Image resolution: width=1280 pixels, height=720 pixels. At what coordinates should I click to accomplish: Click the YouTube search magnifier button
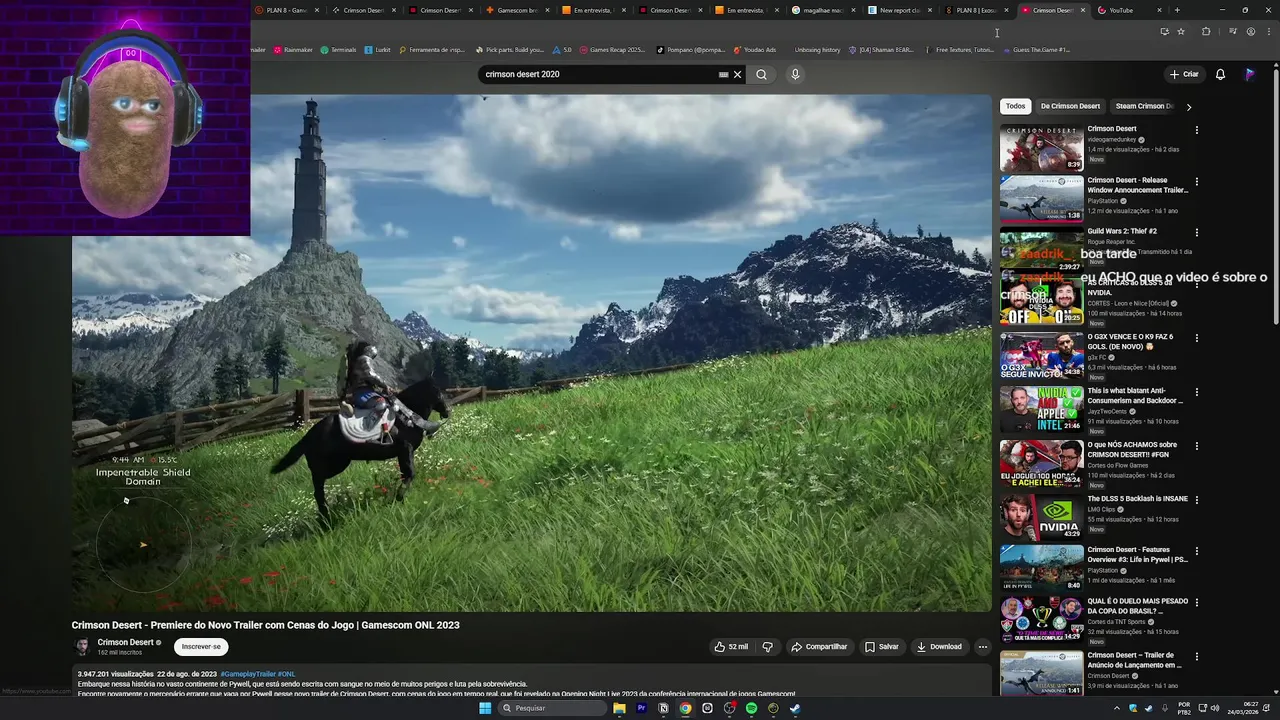pos(761,74)
